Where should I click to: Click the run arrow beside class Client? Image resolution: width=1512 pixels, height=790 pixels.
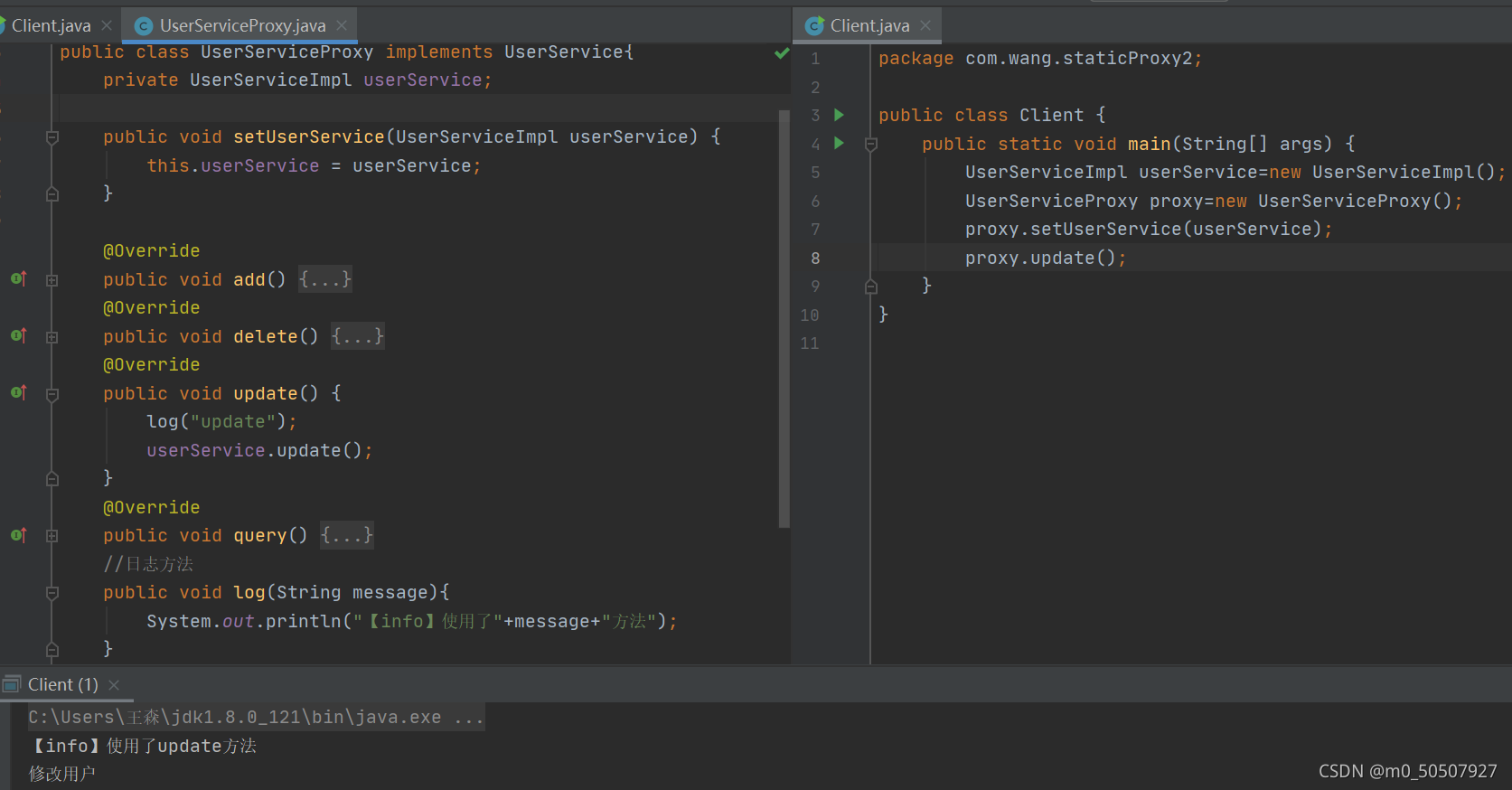pyautogui.click(x=839, y=115)
